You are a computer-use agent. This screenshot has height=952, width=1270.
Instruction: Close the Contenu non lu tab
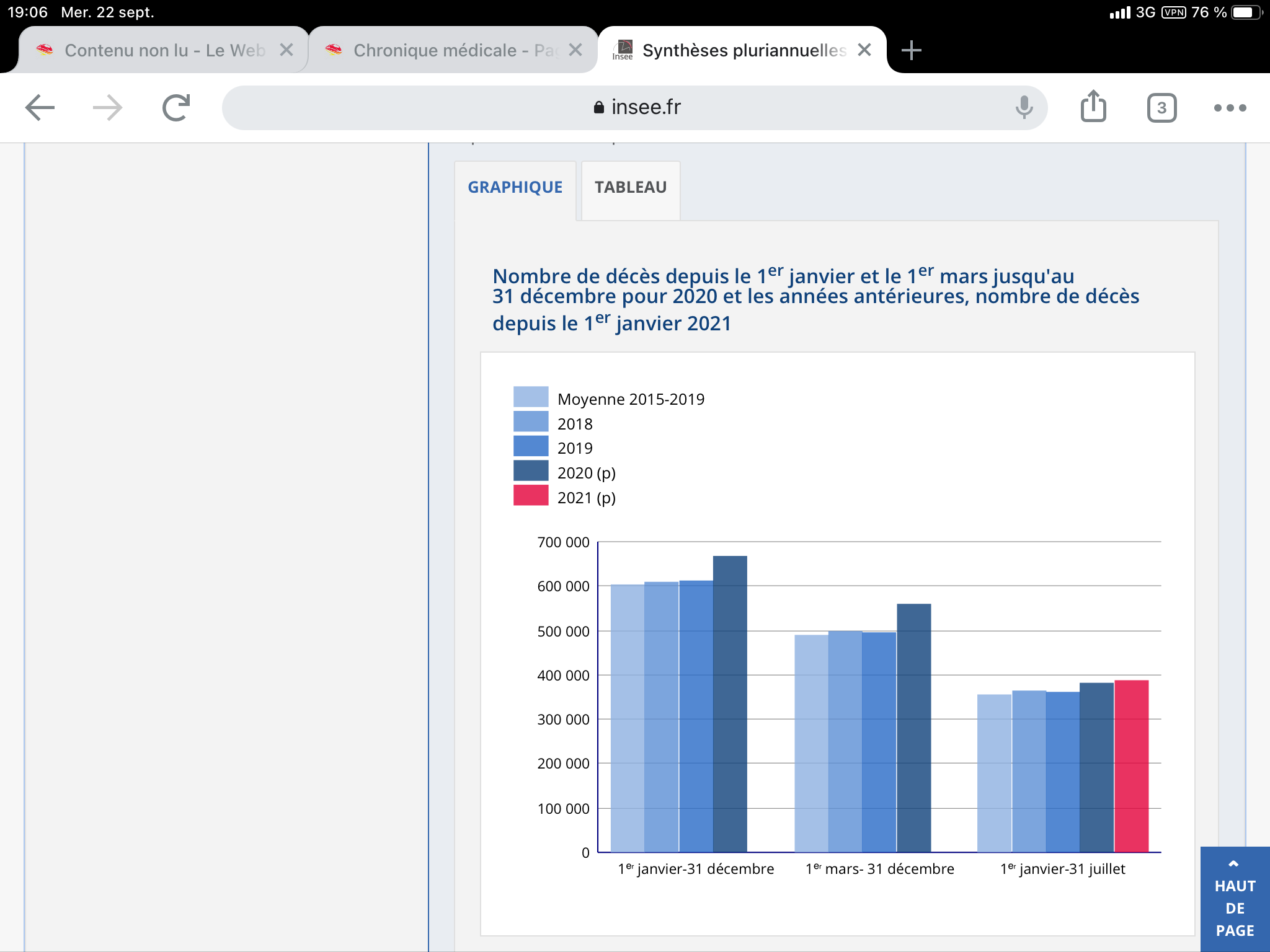pos(286,50)
